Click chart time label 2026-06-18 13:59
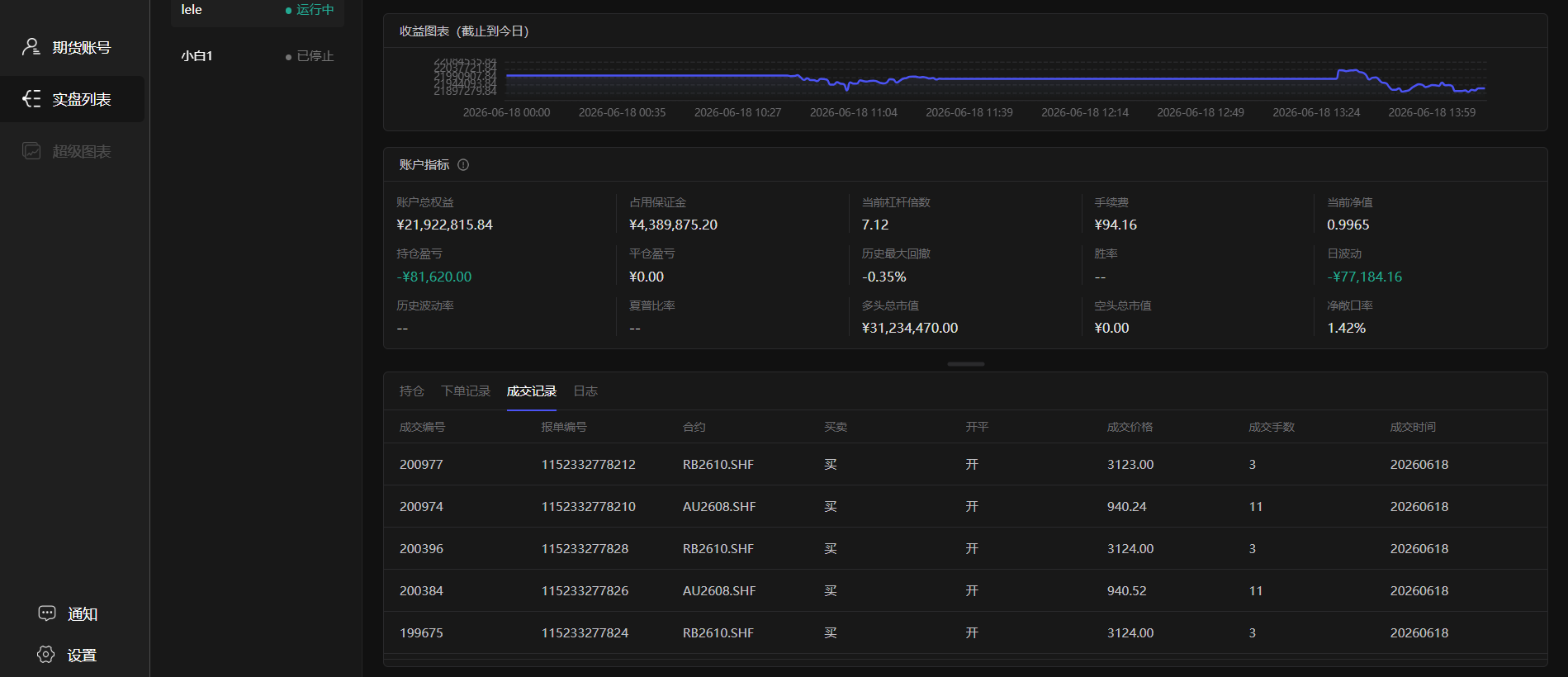 1432,112
